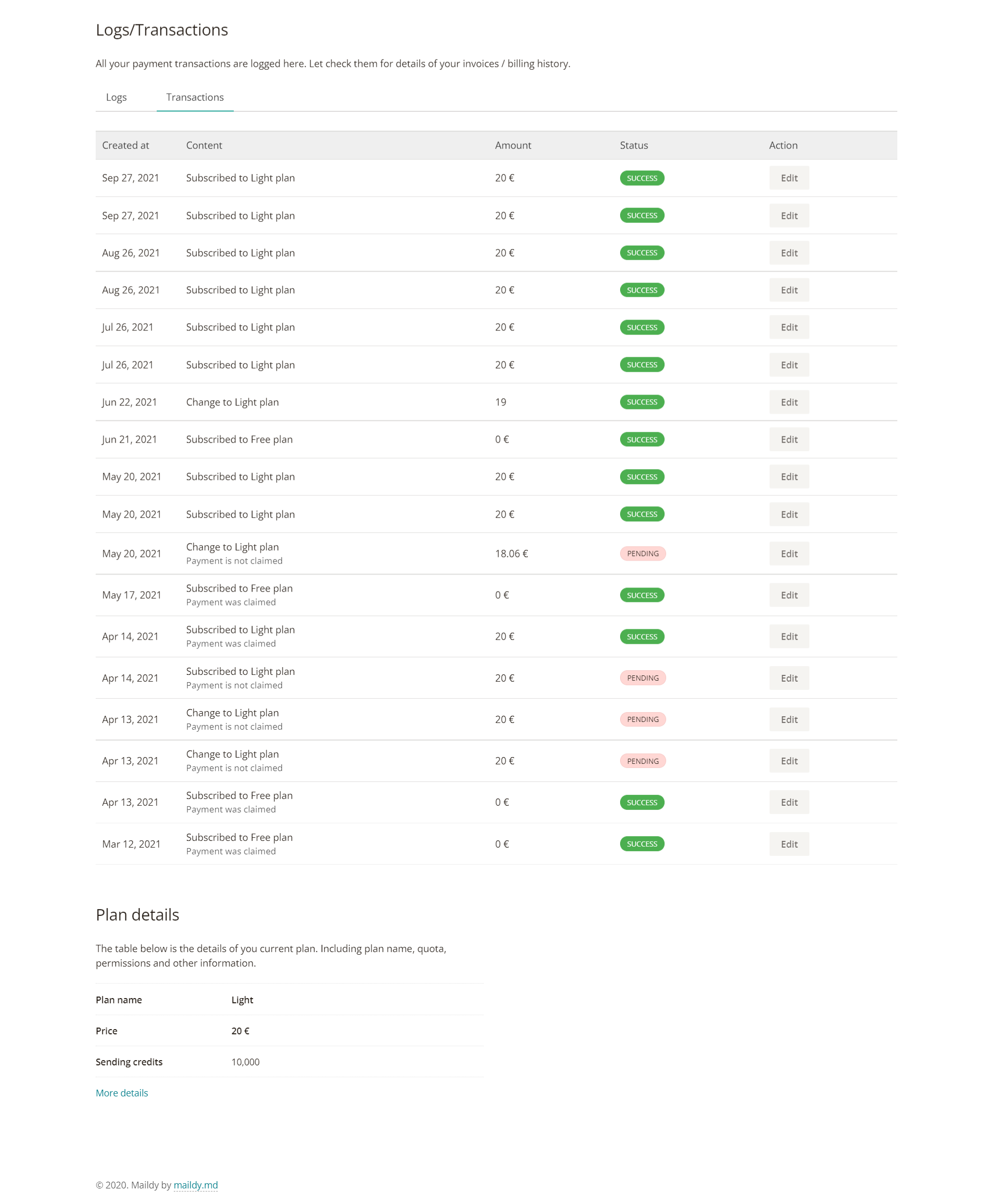This screenshot has height=1204, width=993.
Task: Edit the first Sep 27, 2021 transaction
Action: pos(789,178)
